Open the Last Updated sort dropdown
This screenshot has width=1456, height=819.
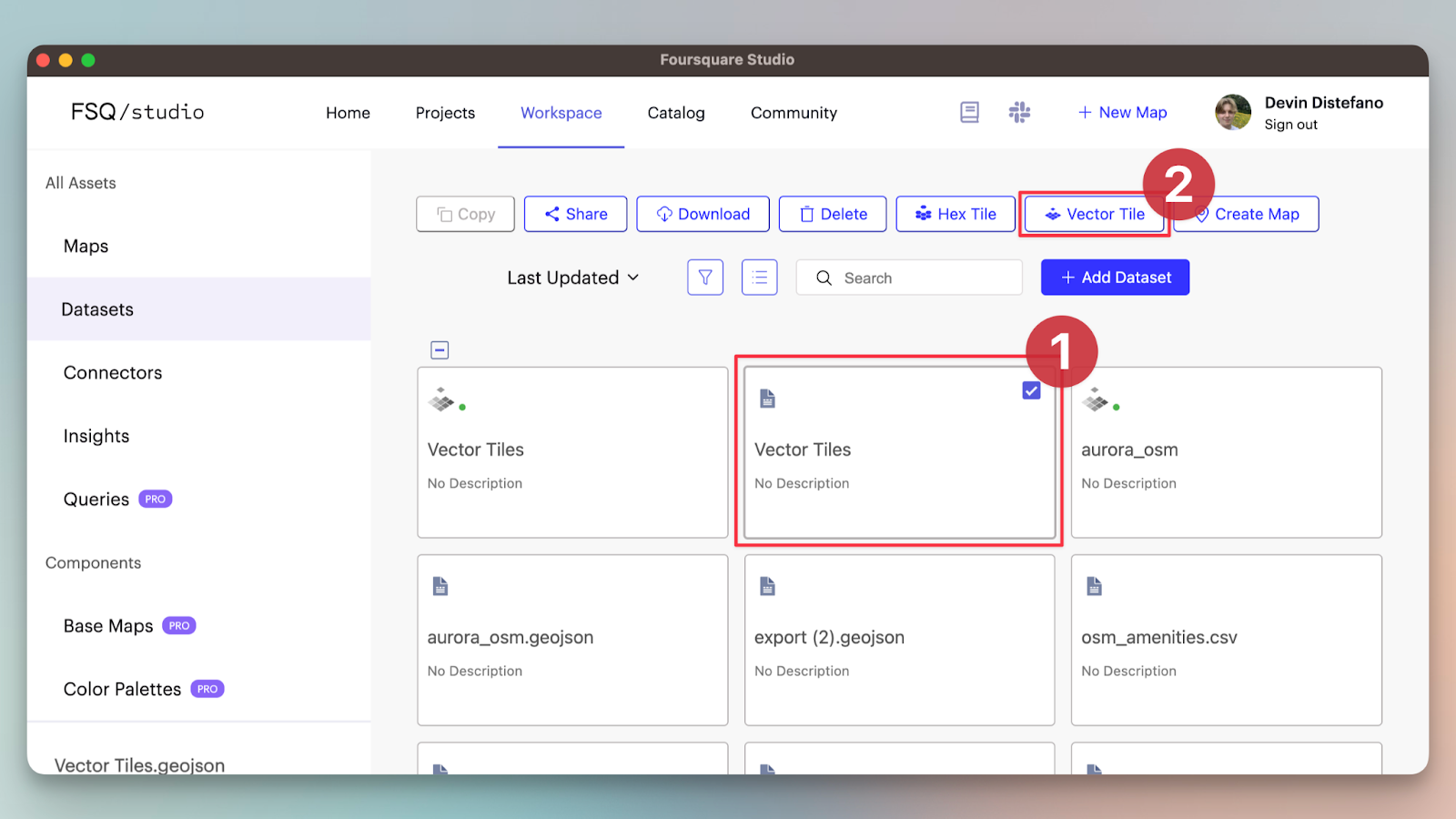(x=573, y=278)
